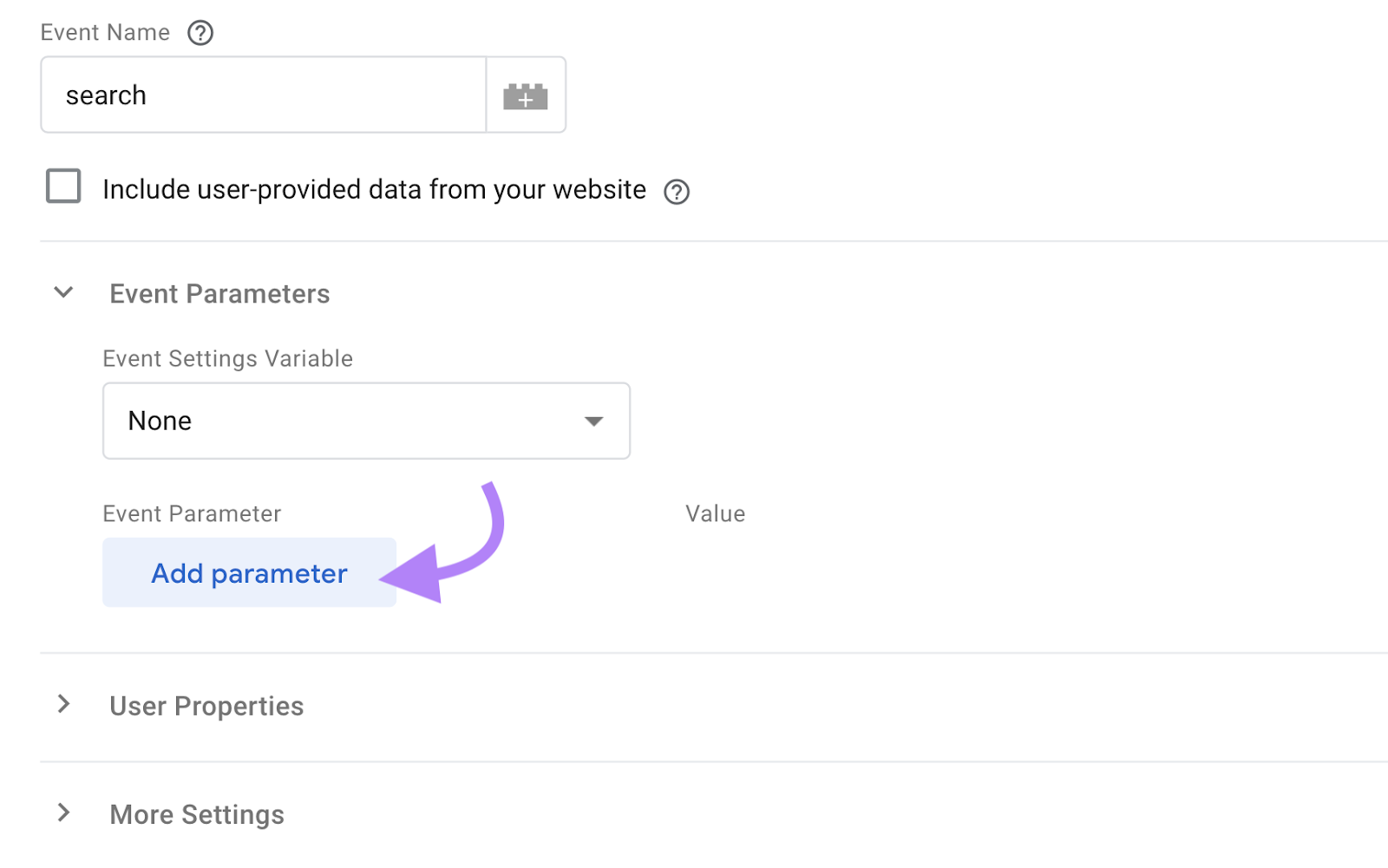This screenshot has height=868, width=1388.
Task: Select the None value in Event Settings Variable
Action: tap(366, 421)
